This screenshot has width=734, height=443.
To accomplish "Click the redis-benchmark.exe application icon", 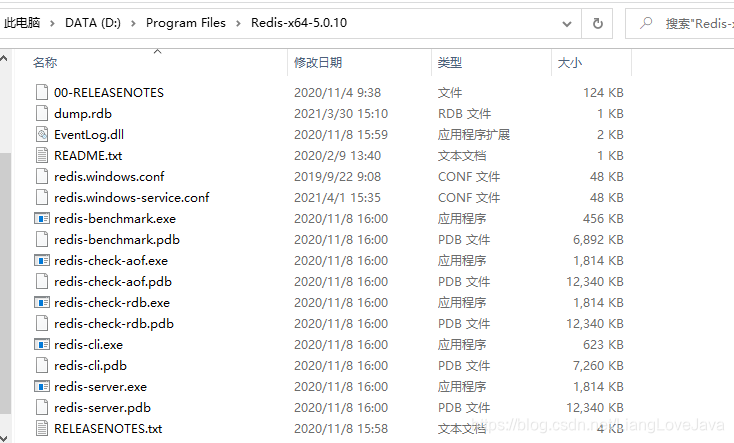I will [x=42, y=219].
